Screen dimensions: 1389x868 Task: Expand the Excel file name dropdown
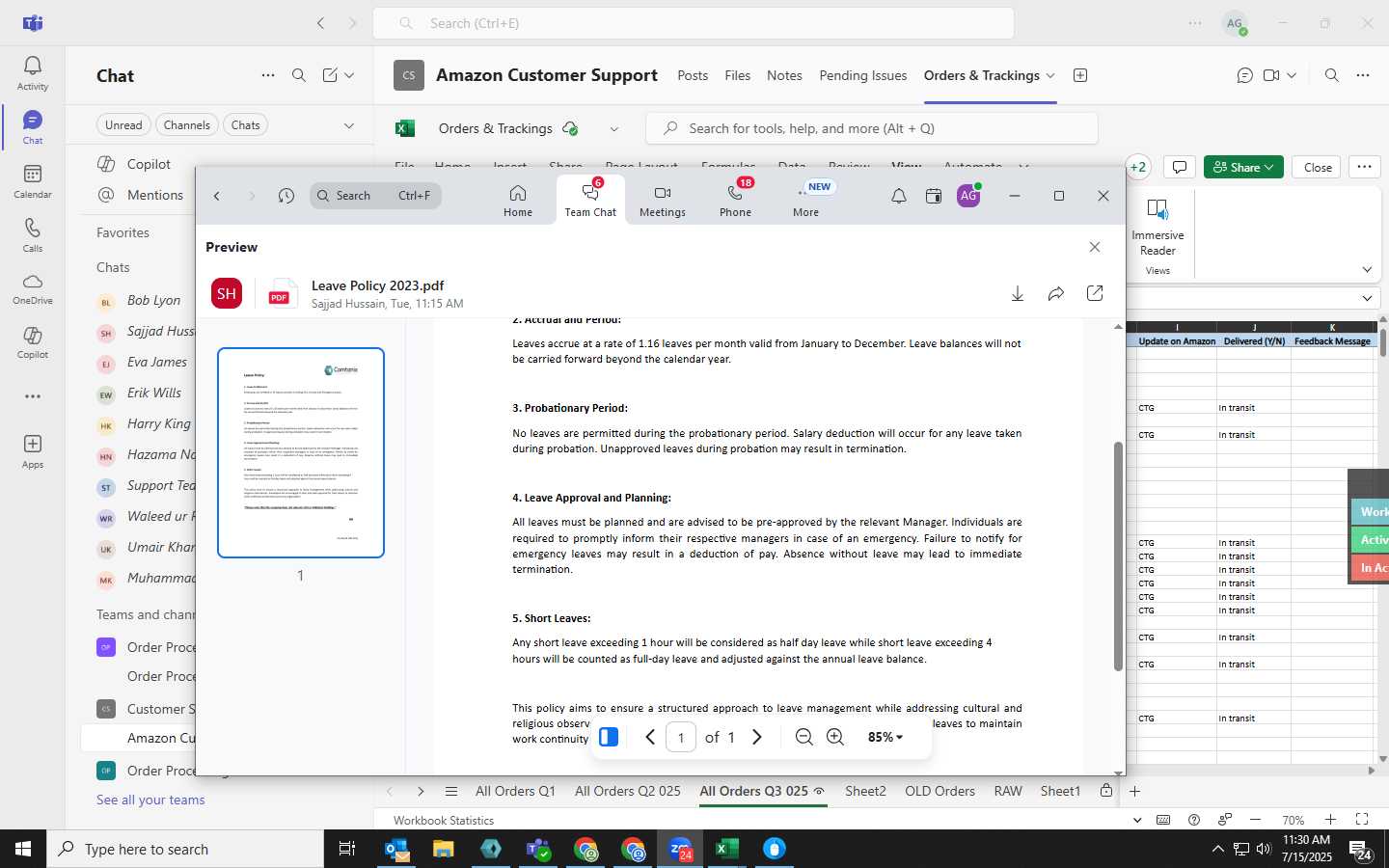(613, 128)
